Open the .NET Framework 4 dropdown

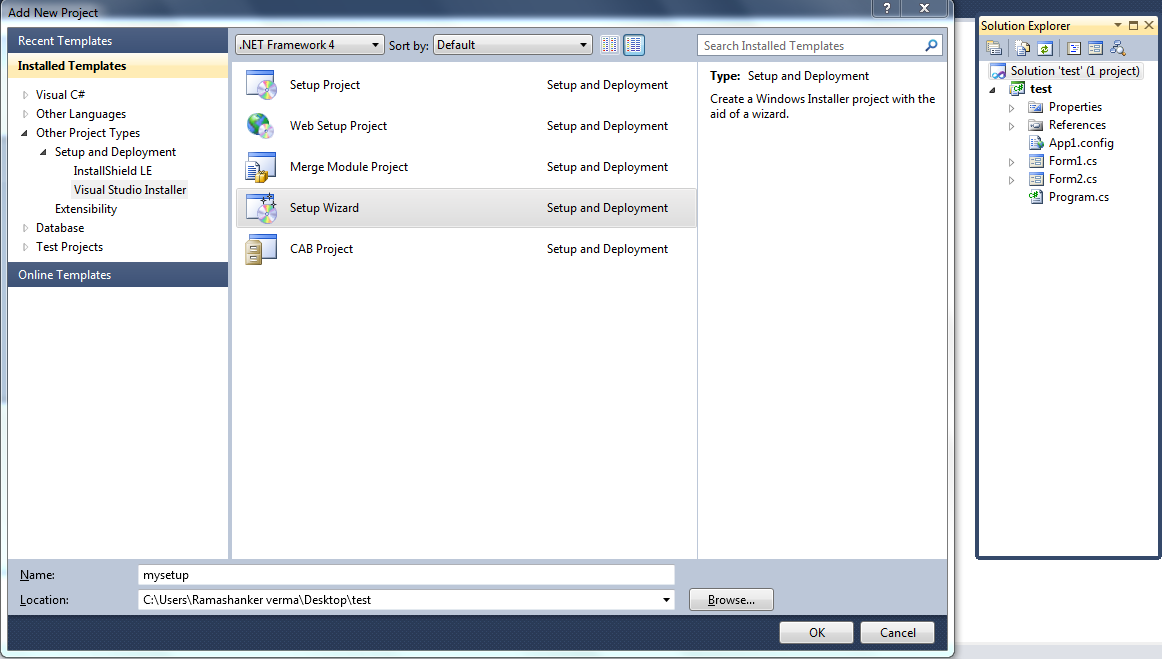pyautogui.click(x=375, y=44)
